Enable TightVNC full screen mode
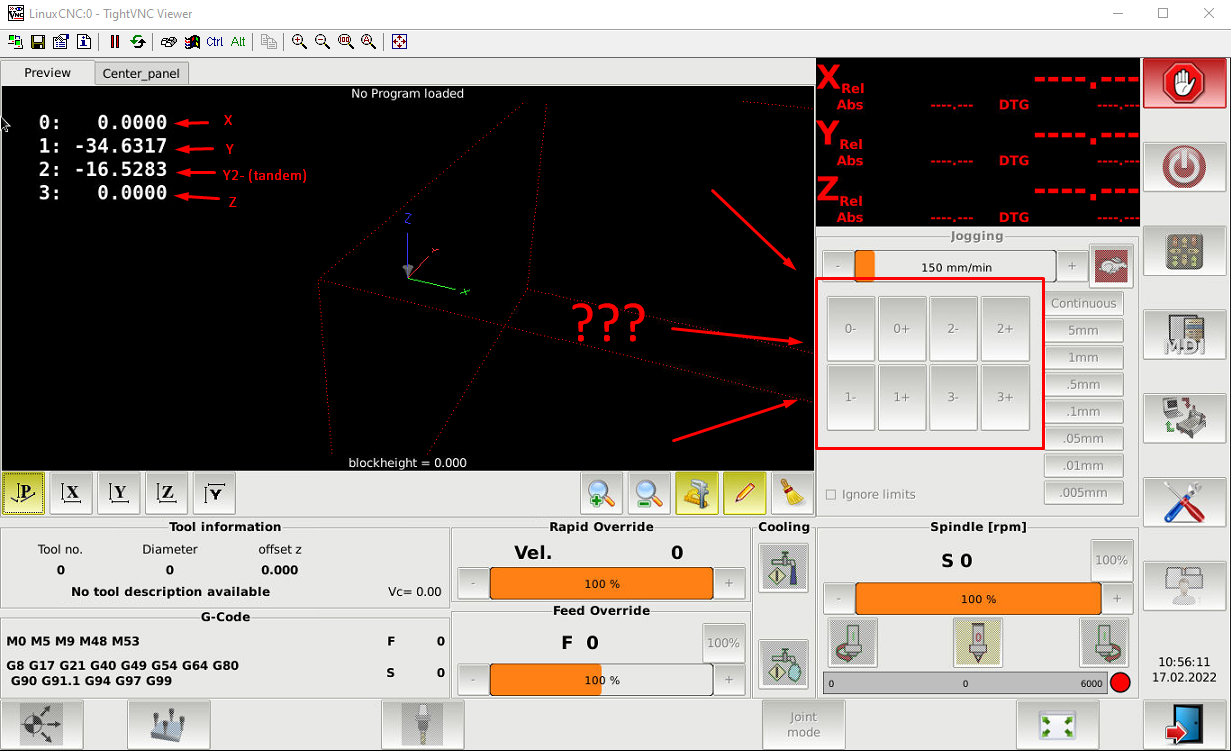This screenshot has width=1231, height=751. coord(399,42)
